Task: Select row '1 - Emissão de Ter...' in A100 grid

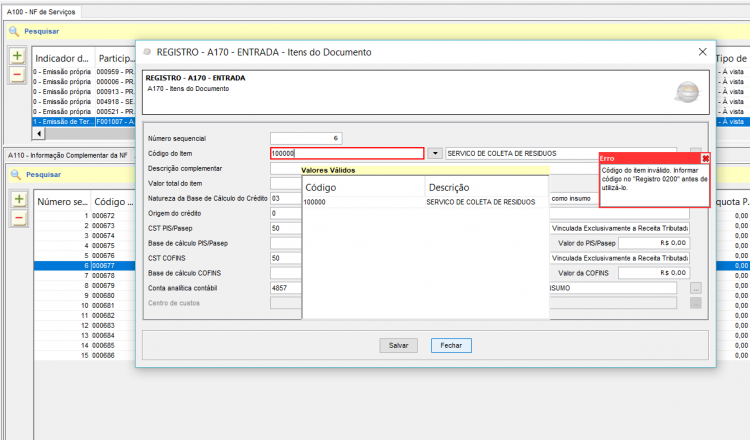Action: click(83, 122)
